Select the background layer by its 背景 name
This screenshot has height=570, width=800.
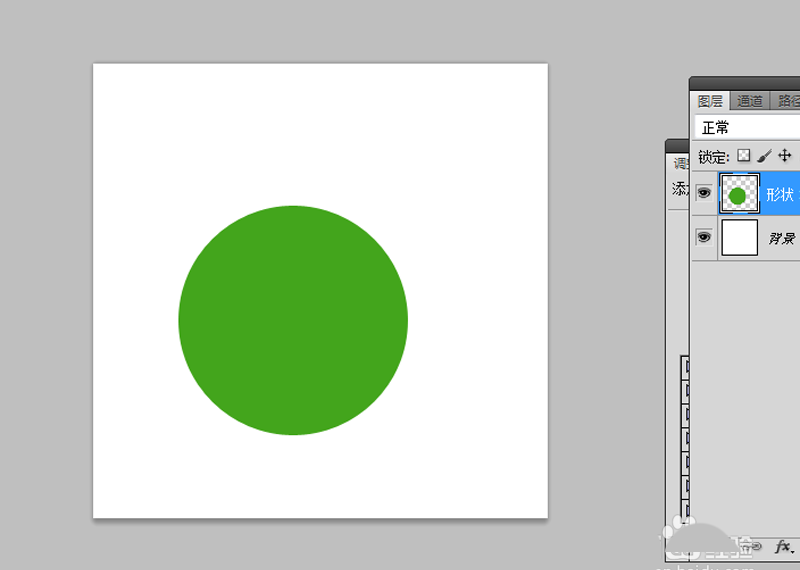[x=781, y=239]
